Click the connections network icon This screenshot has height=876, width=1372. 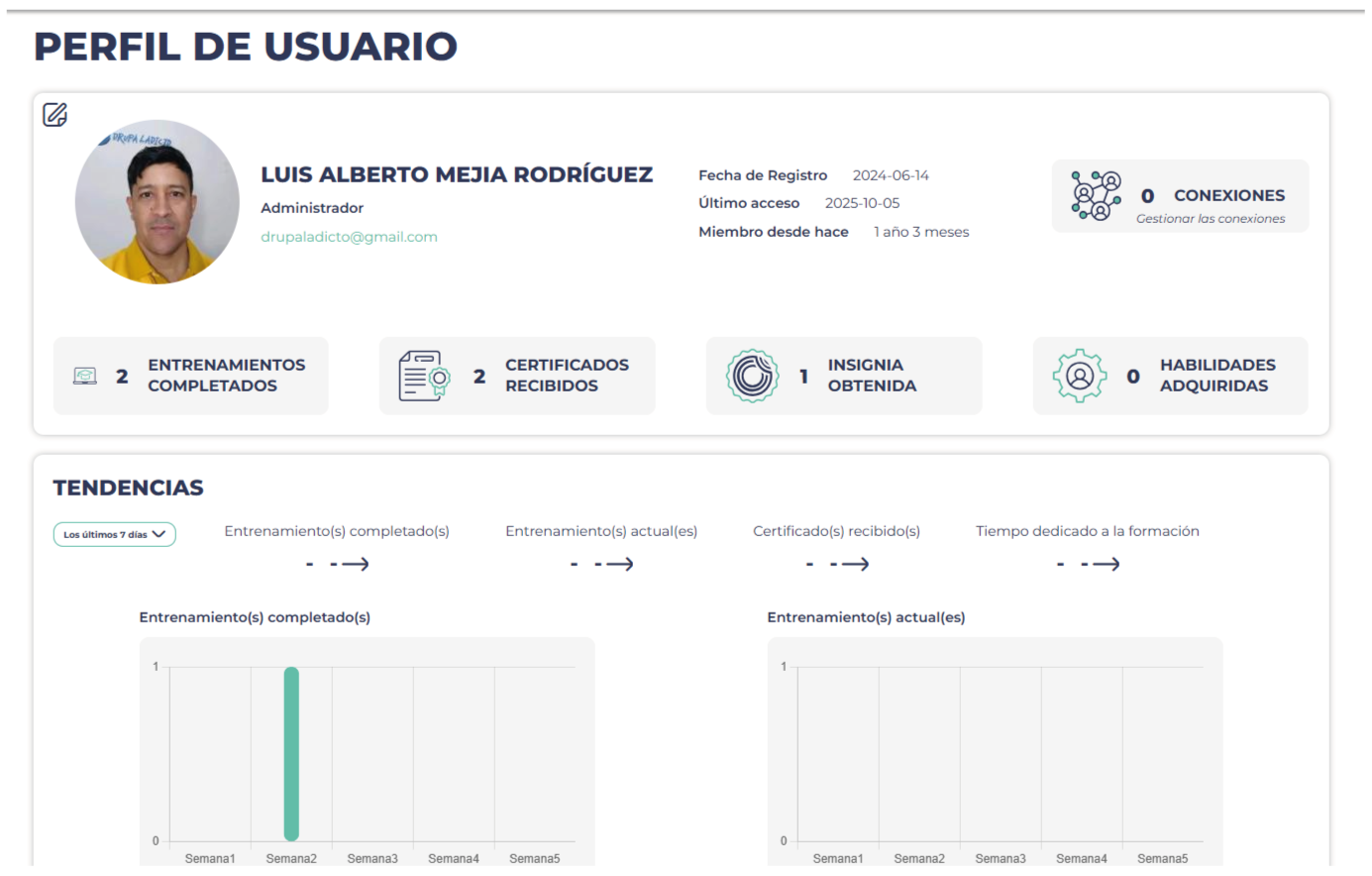point(1096,195)
